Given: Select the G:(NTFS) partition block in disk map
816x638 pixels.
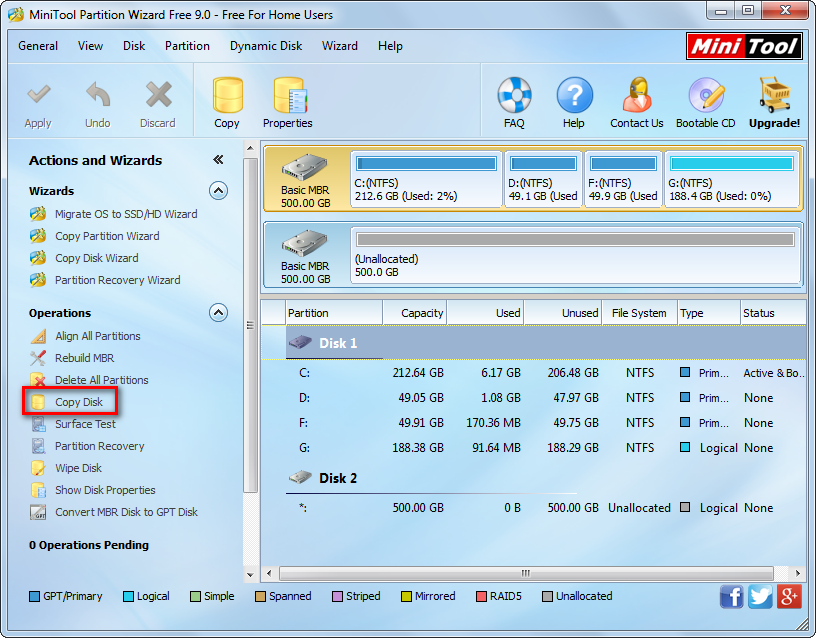Looking at the screenshot, I should 732,179.
